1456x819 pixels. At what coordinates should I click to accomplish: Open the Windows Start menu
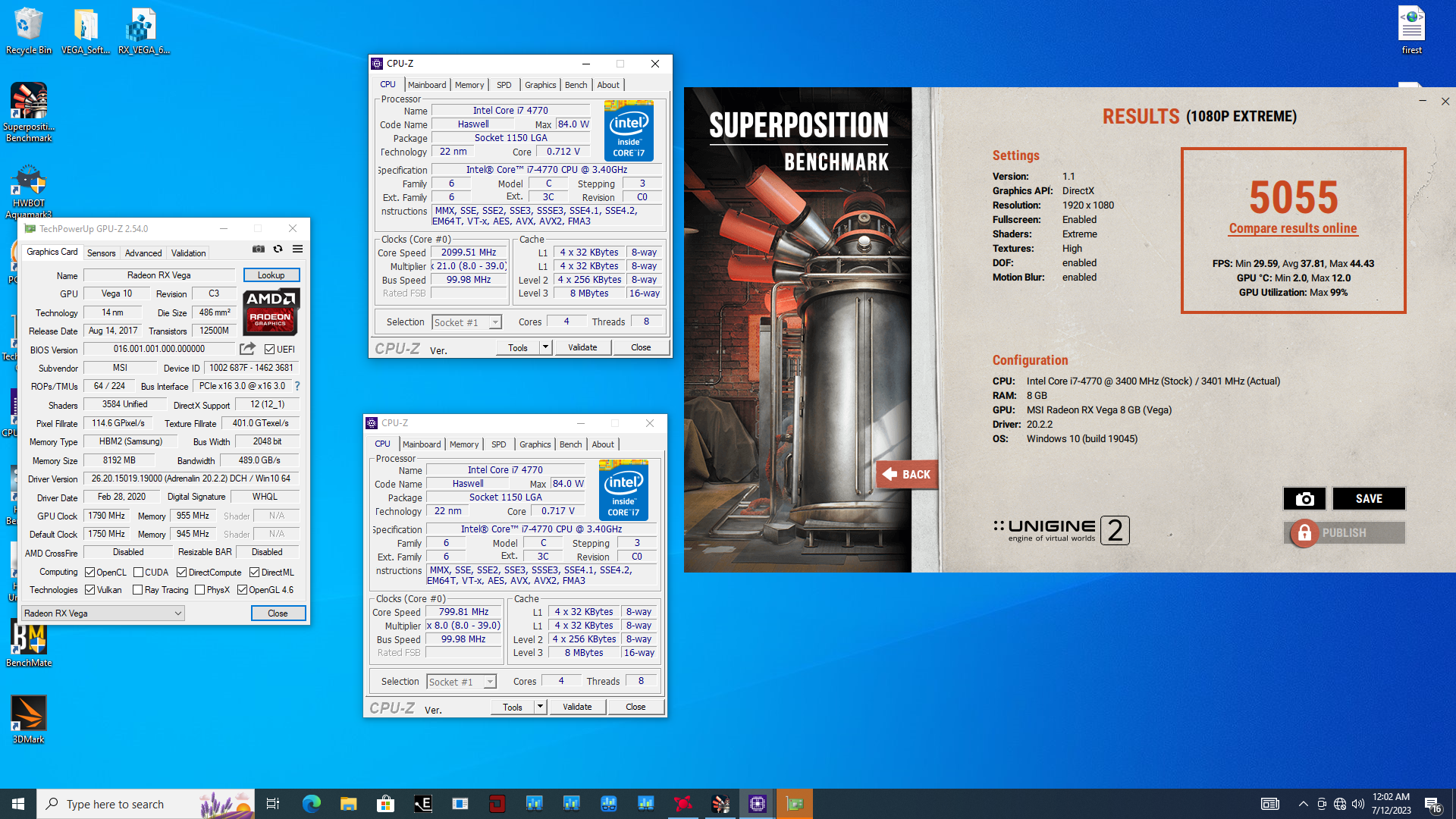pyautogui.click(x=18, y=804)
